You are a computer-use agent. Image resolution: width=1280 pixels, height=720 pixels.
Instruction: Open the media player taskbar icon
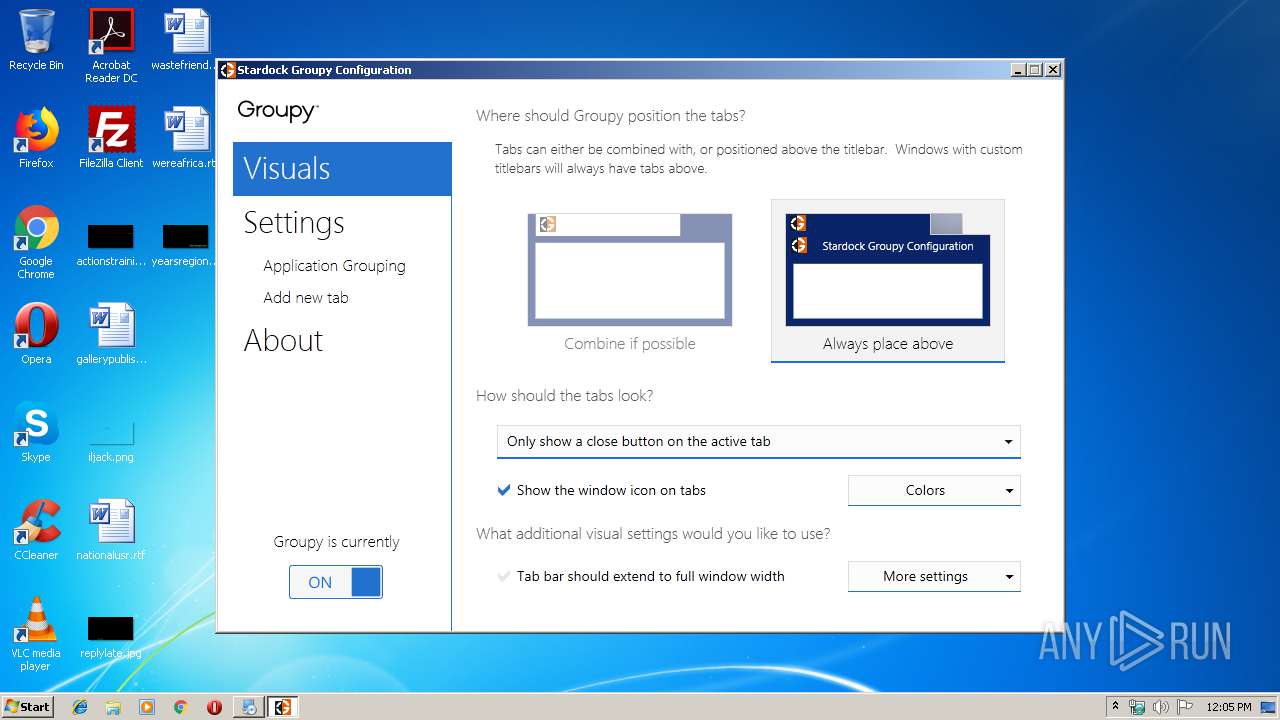click(x=147, y=707)
